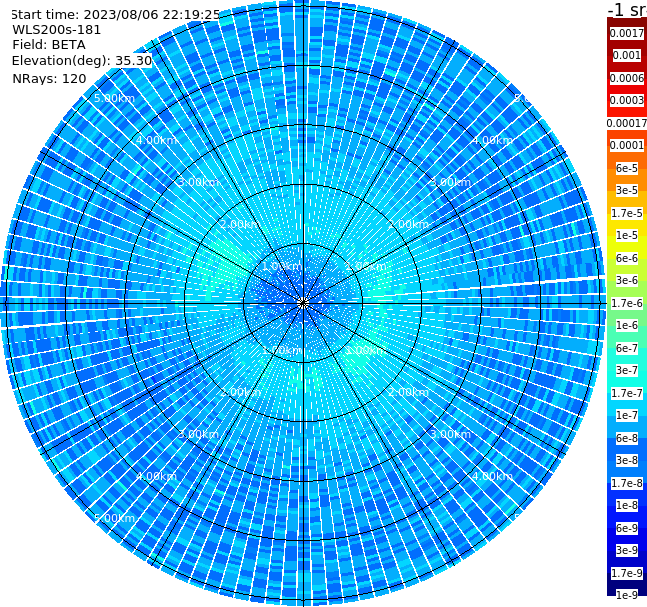Click the 2.00km range label in upper-right quadrant
This screenshot has width=647, height=607.
tap(408, 224)
